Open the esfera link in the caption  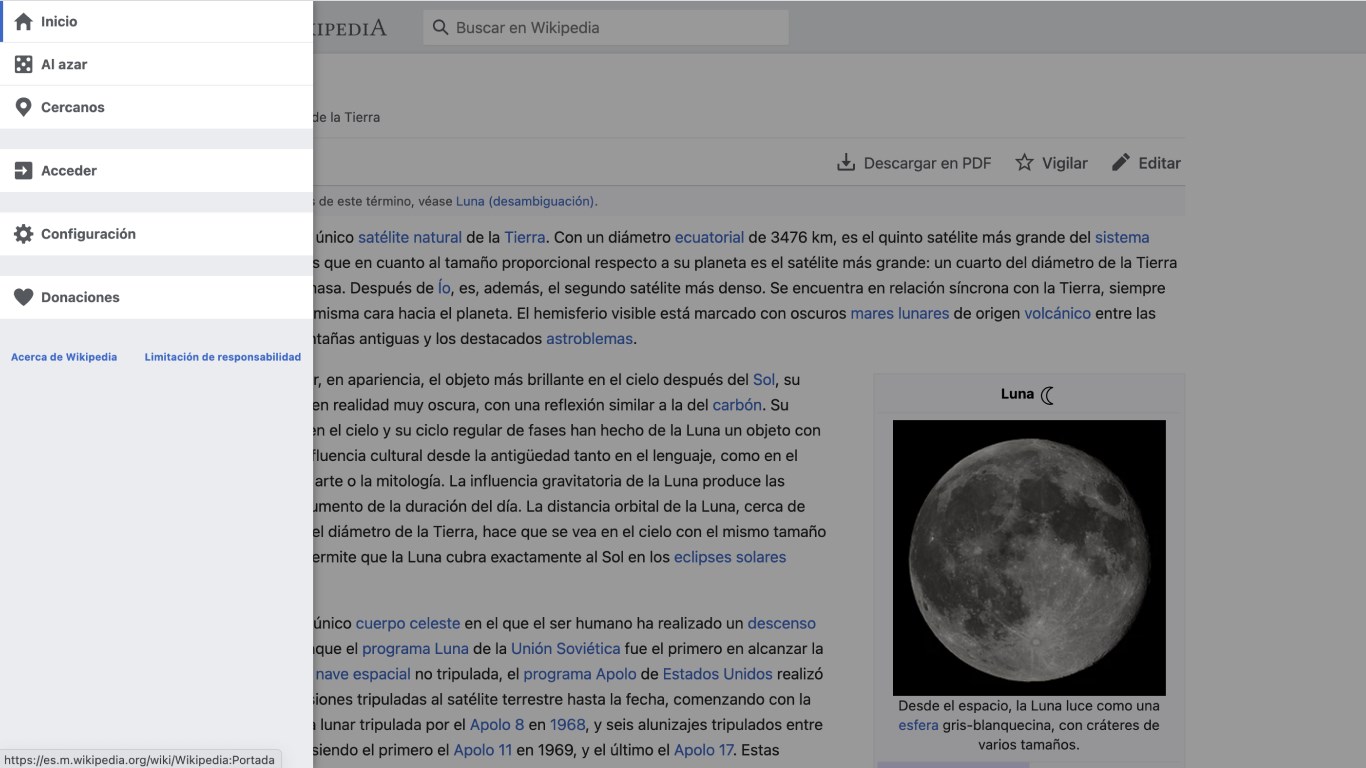918,725
